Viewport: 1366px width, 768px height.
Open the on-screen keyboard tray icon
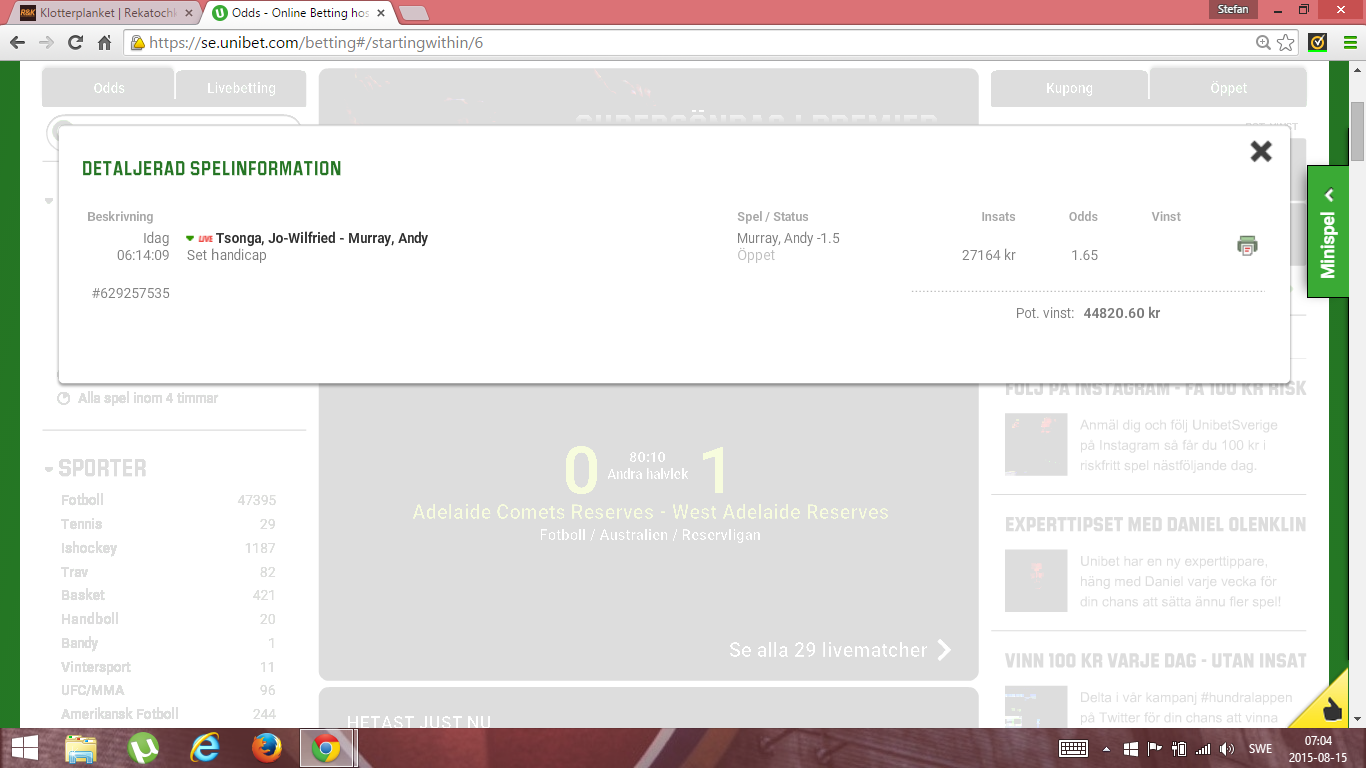(1073, 748)
